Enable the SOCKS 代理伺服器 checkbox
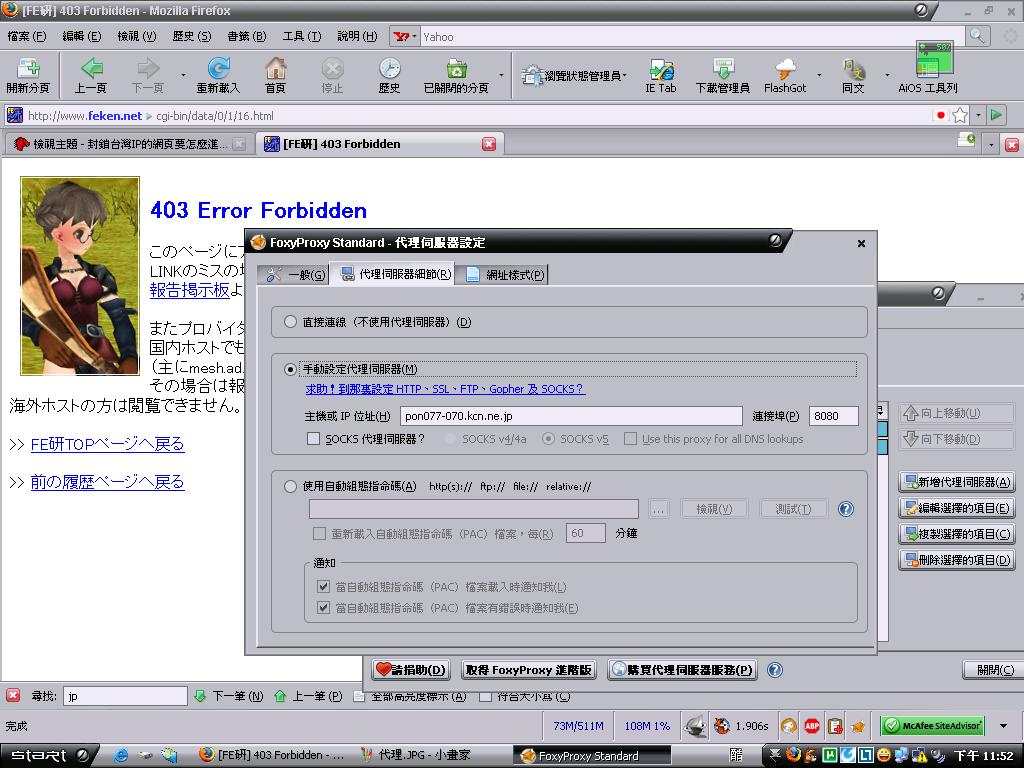 tap(314, 439)
